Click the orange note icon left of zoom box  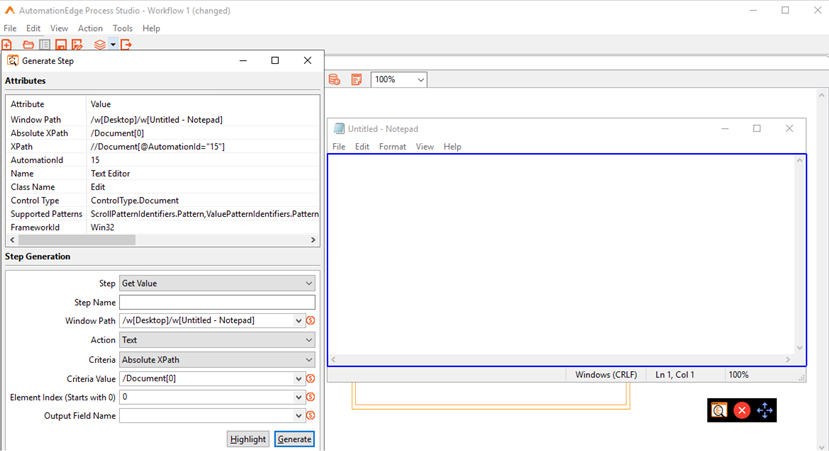[x=357, y=80]
